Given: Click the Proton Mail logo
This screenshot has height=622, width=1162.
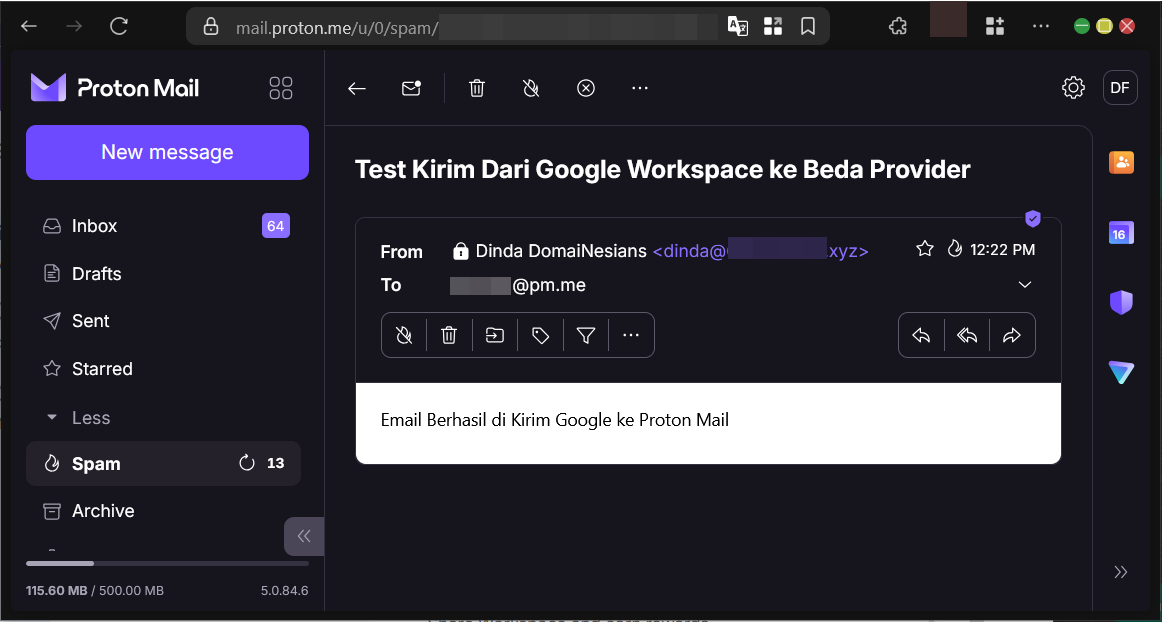Looking at the screenshot, I should click(115, 88).
